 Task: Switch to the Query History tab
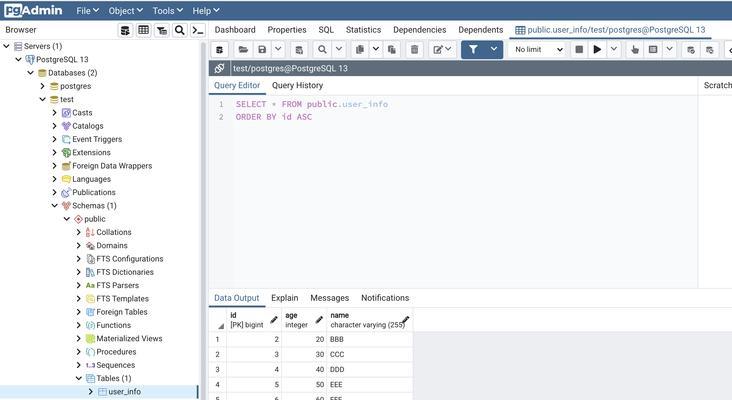(x=297, y=85)
